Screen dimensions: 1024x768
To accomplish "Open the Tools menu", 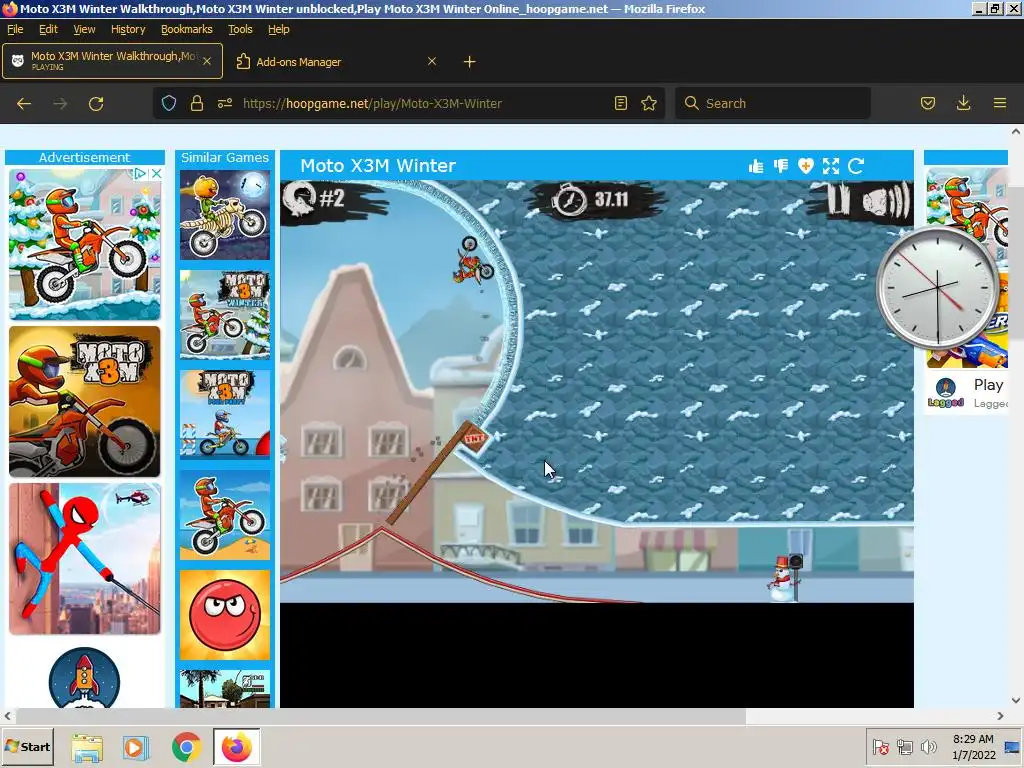I will pos(240,29).
